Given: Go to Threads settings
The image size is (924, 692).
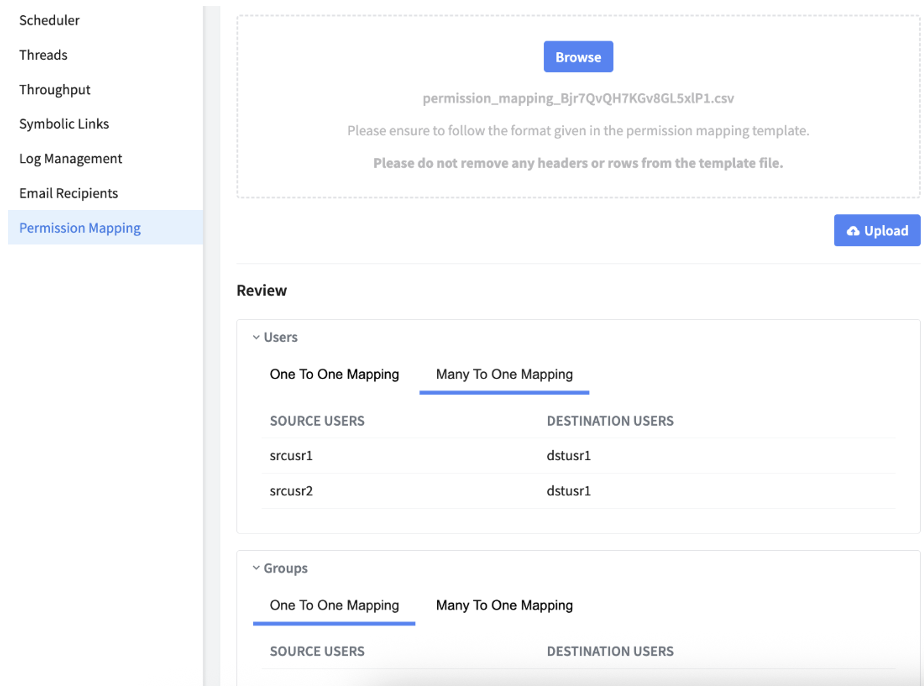Looking at the screenshot, I should click(43, 55).
